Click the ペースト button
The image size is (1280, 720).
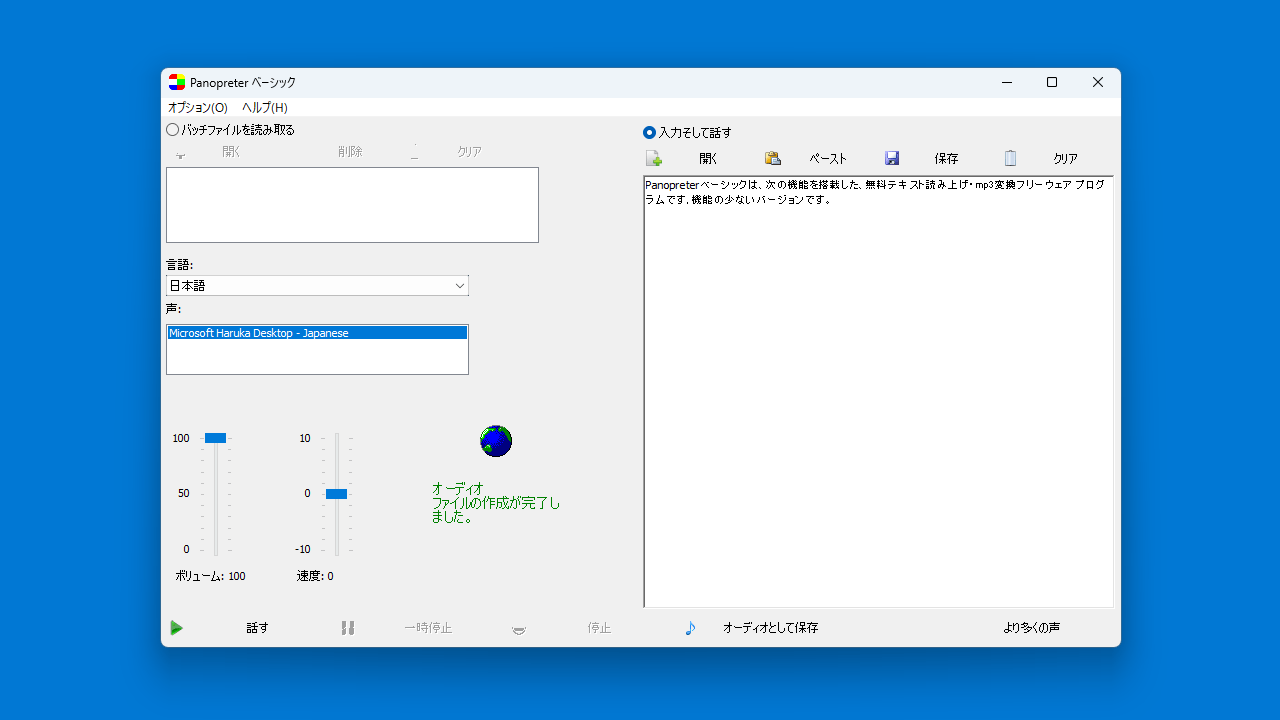[x=828, y=158]
